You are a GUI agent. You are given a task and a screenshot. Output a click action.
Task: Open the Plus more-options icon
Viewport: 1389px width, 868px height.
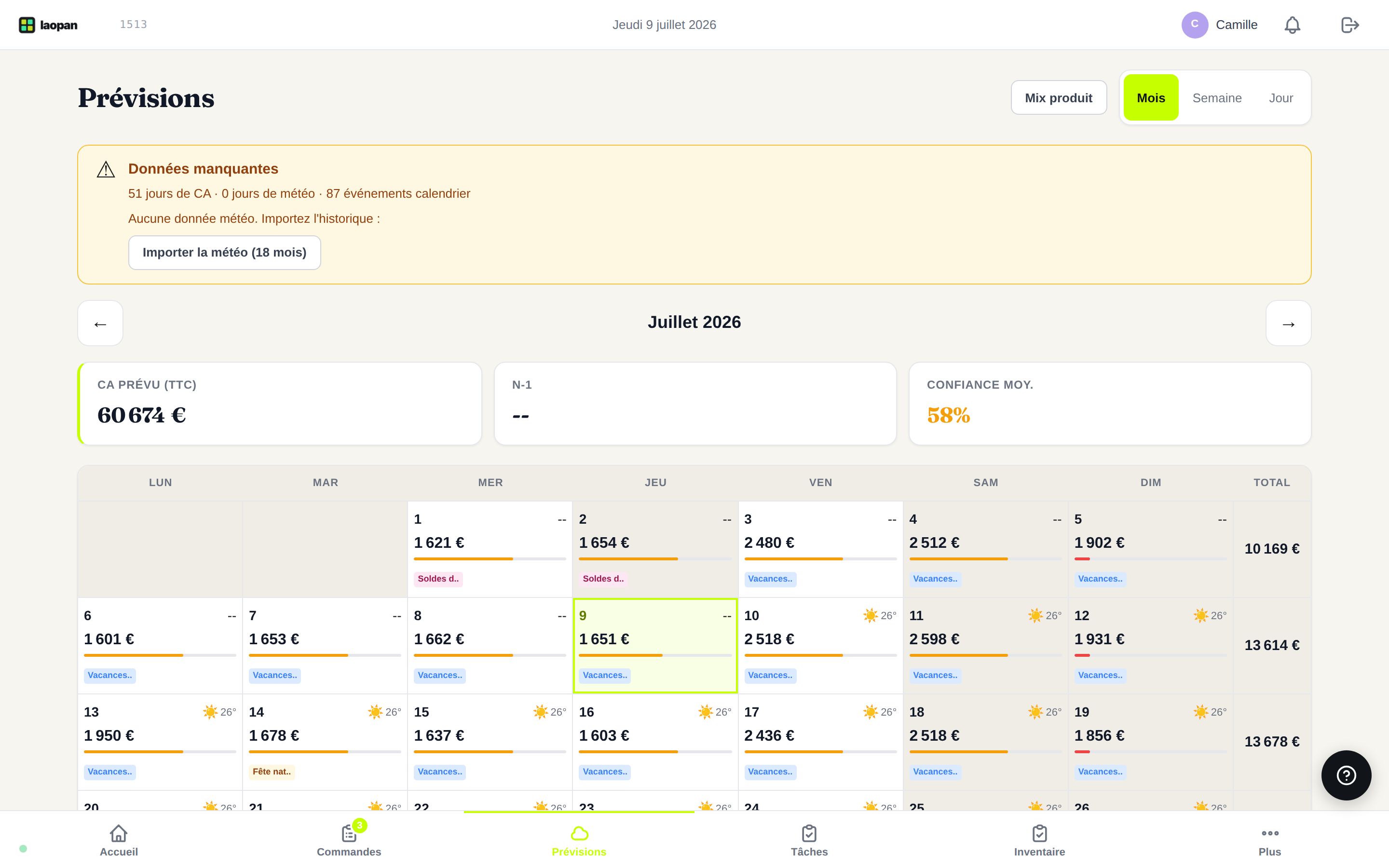tap(1269, 832)
